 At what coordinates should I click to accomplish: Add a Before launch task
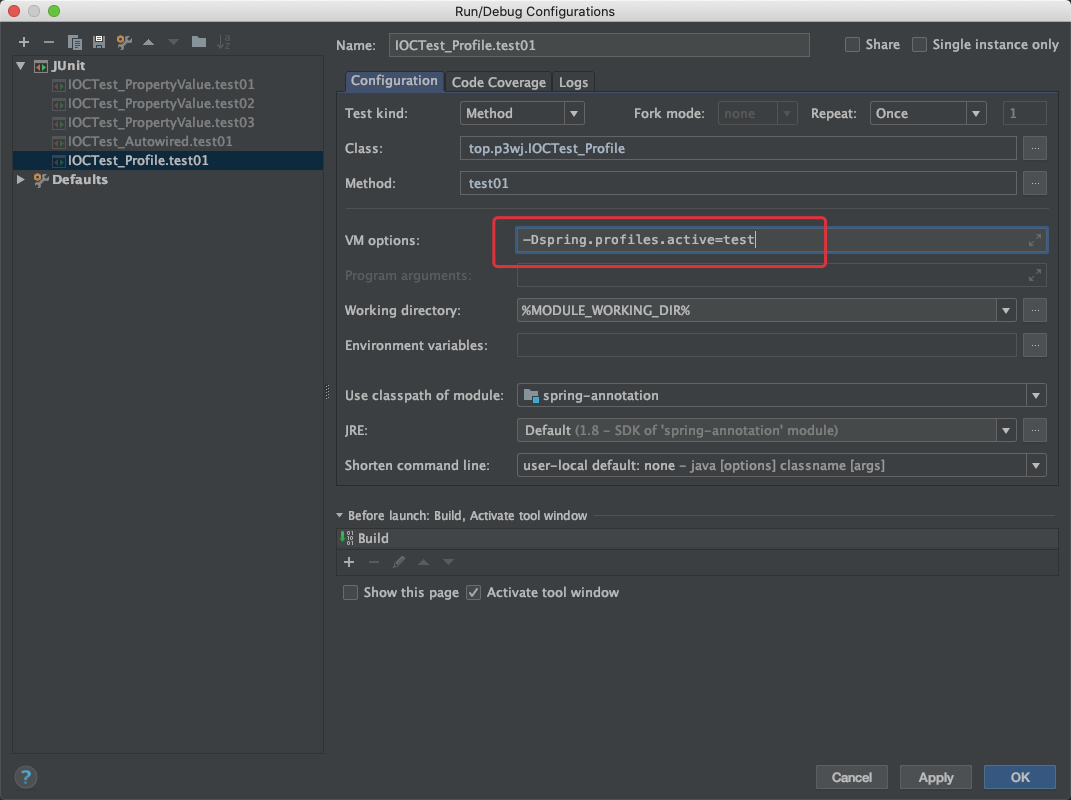349,562
